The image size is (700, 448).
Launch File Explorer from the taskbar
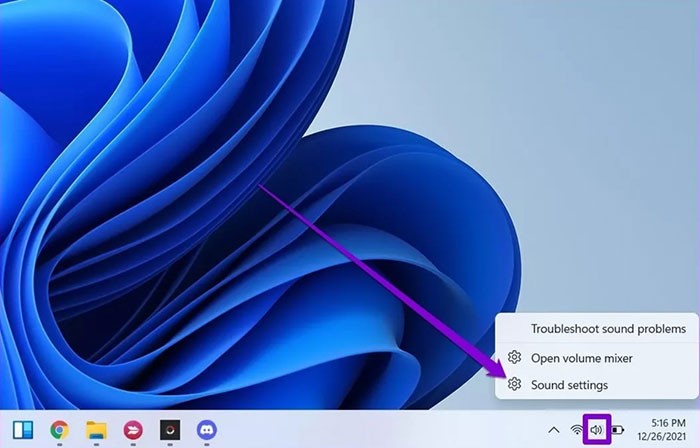(x=96, y=430)
